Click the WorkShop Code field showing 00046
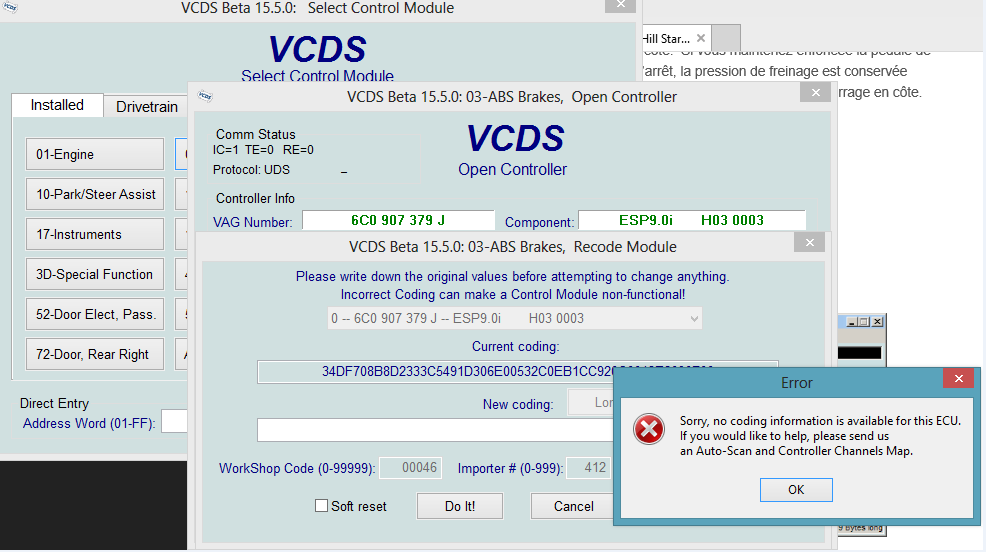 point(411,468)
